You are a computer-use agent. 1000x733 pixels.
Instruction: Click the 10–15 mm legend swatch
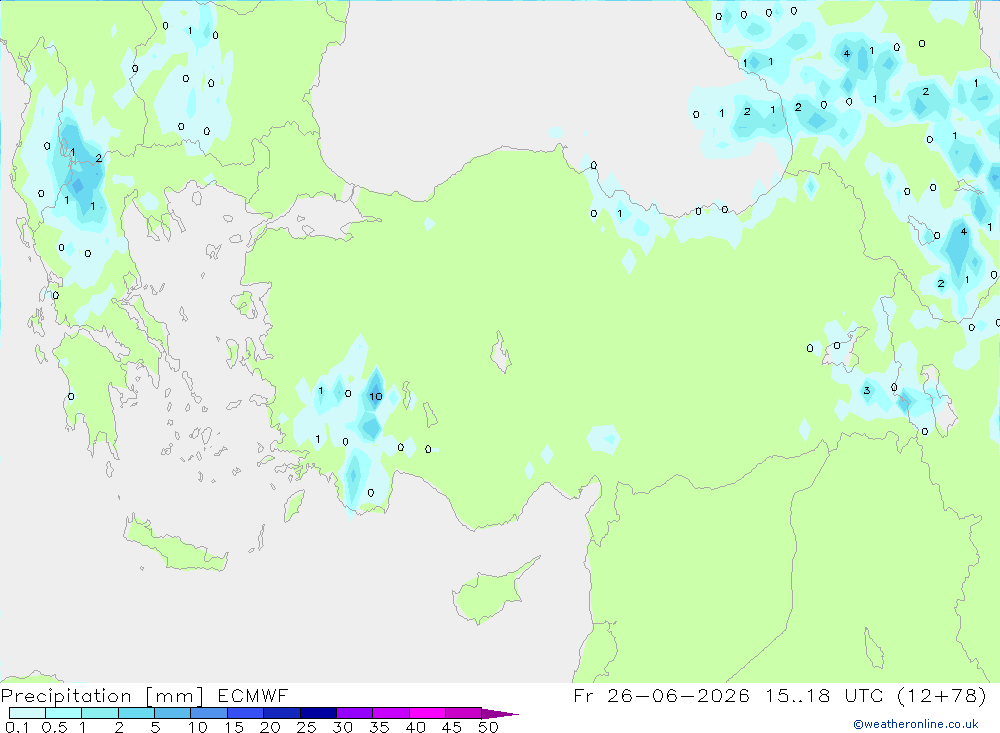click(x=209, y=713)
